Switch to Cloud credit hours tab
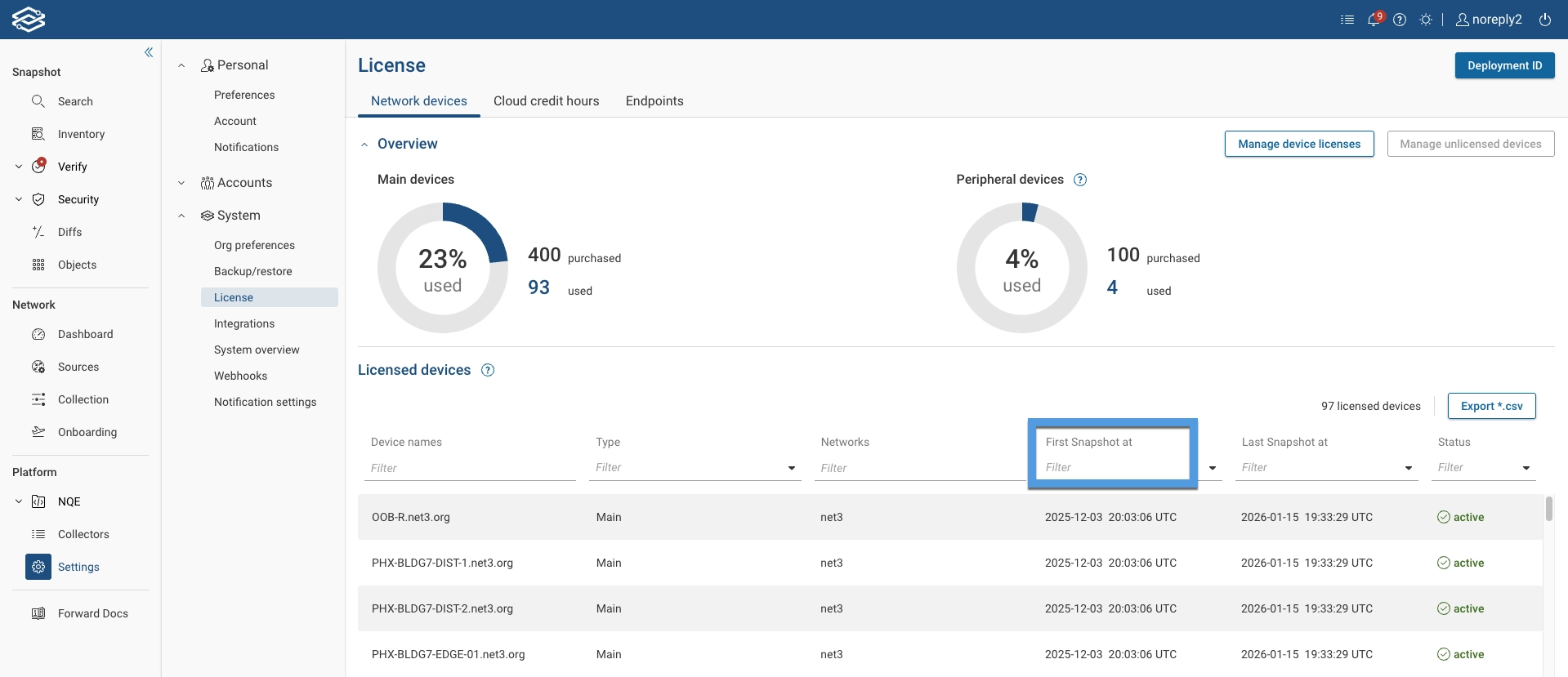The height and width of the screenshot is (677, 1568). tap(546, 101)
